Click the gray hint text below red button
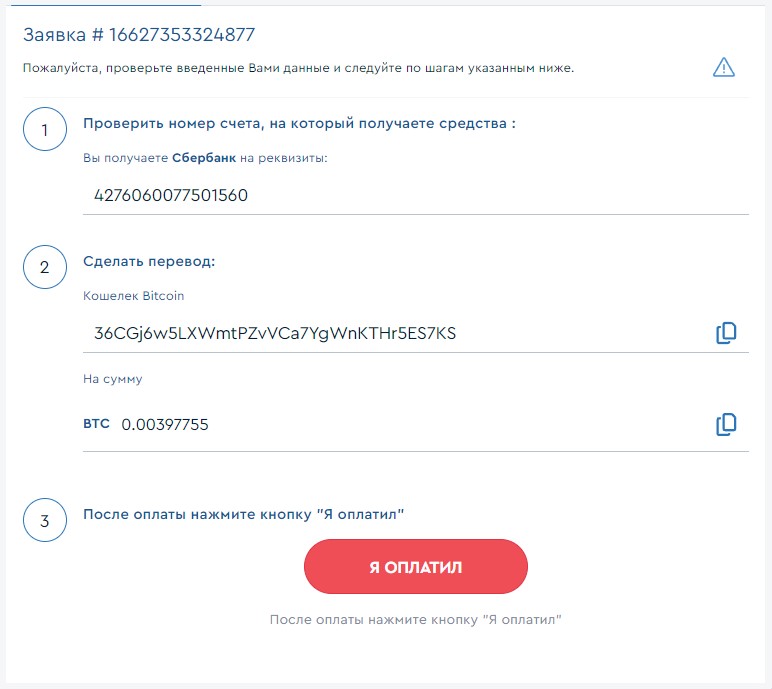 point(415,620)
